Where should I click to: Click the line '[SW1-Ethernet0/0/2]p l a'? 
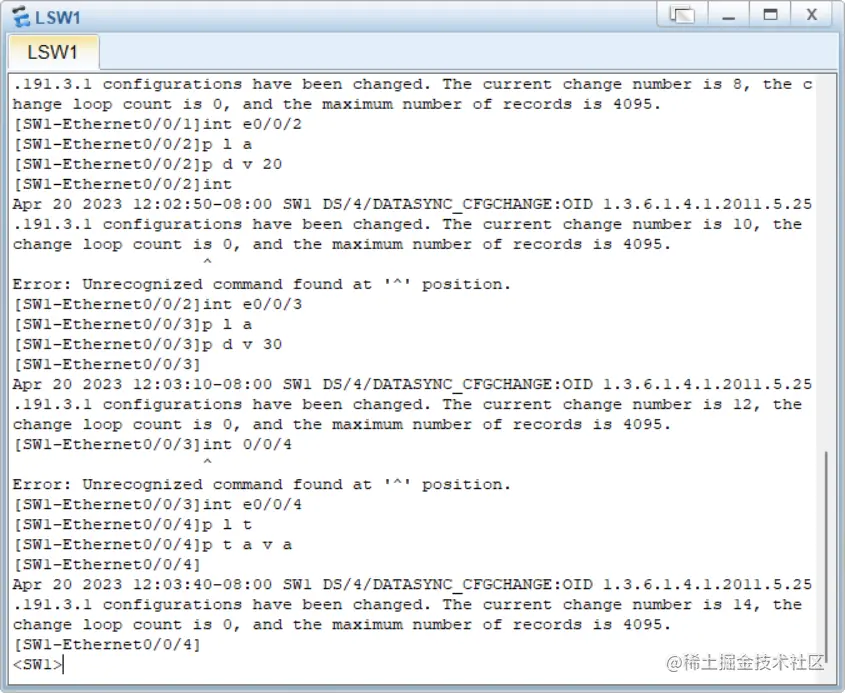[133, 144]
